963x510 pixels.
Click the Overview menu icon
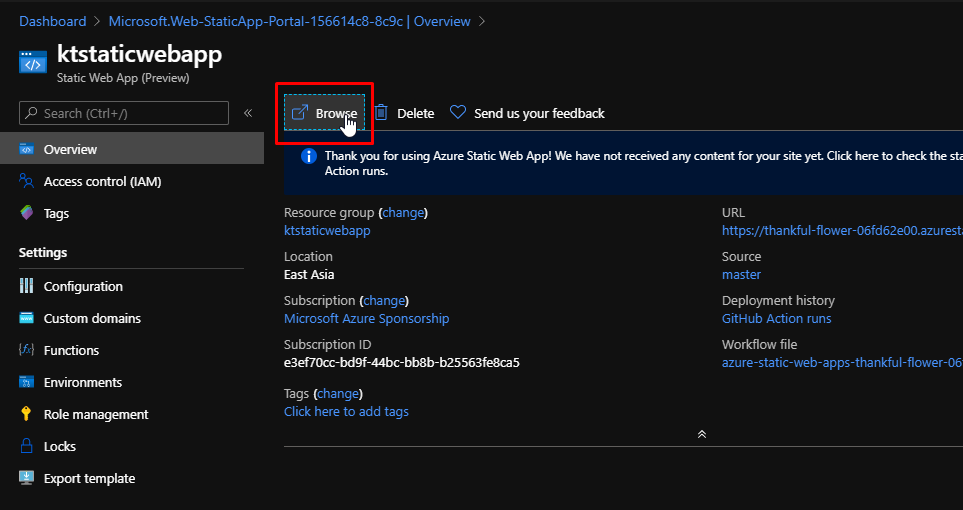26,149
